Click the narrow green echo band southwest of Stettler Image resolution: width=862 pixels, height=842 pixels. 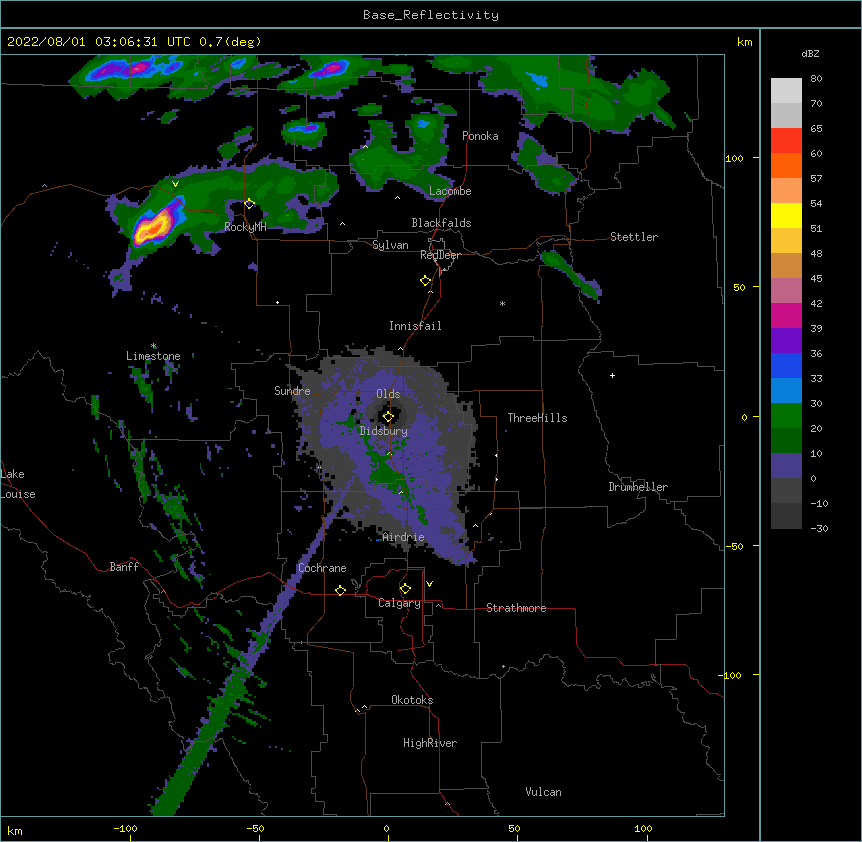click(x=571, y=274)
